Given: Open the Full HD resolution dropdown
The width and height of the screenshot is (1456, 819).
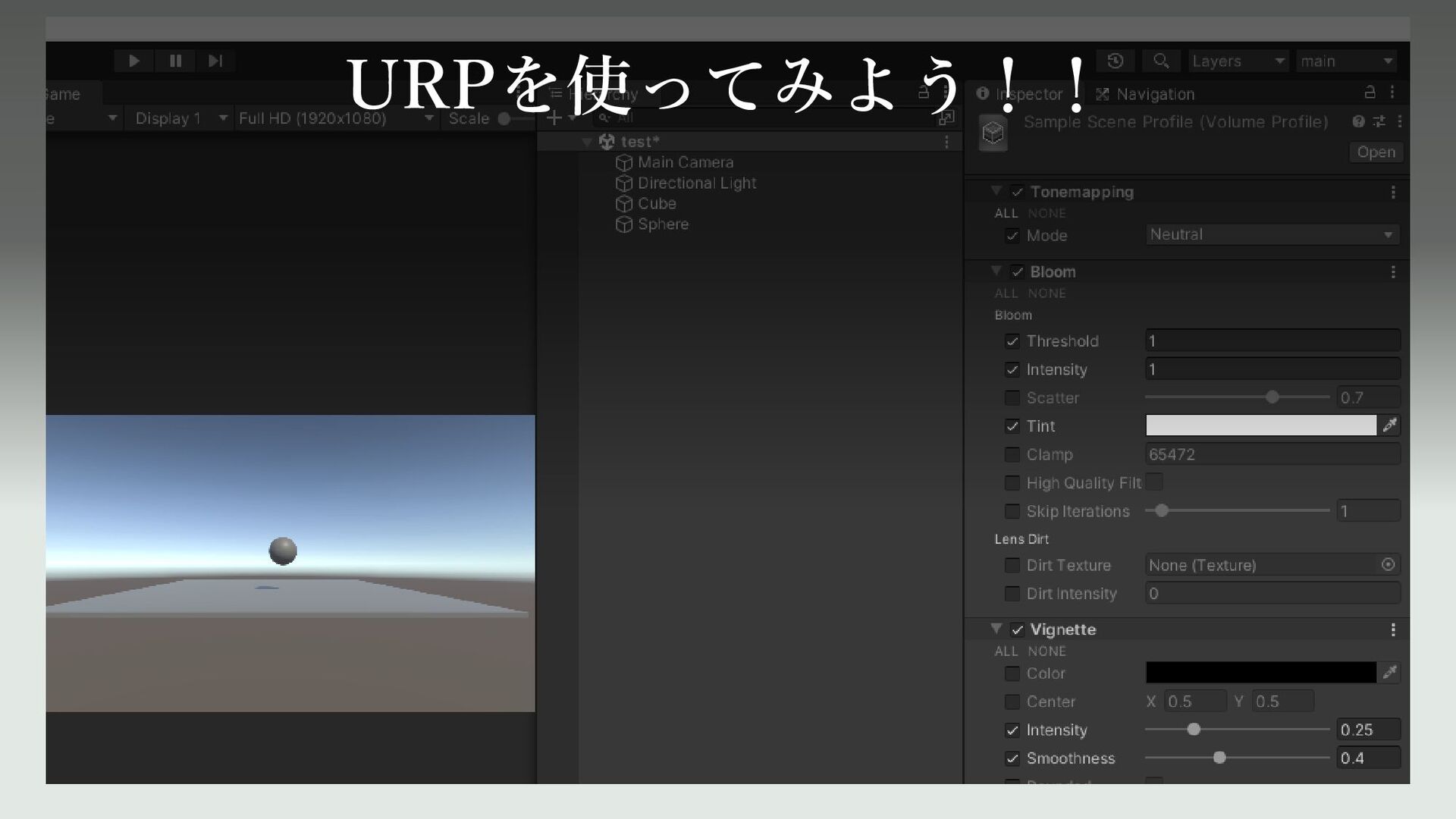Looking at the screenshot, I should [x=336, y=118].
